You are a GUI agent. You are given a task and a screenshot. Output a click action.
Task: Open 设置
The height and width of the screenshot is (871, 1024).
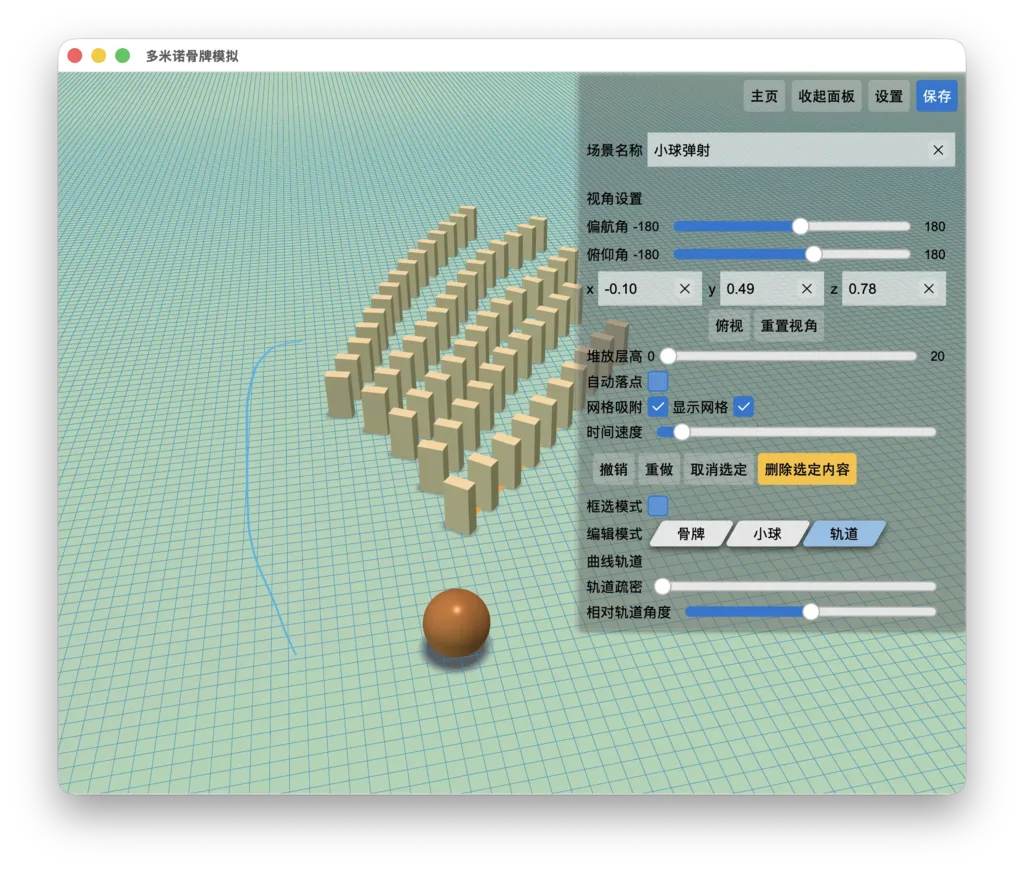[x=889, y=97]
